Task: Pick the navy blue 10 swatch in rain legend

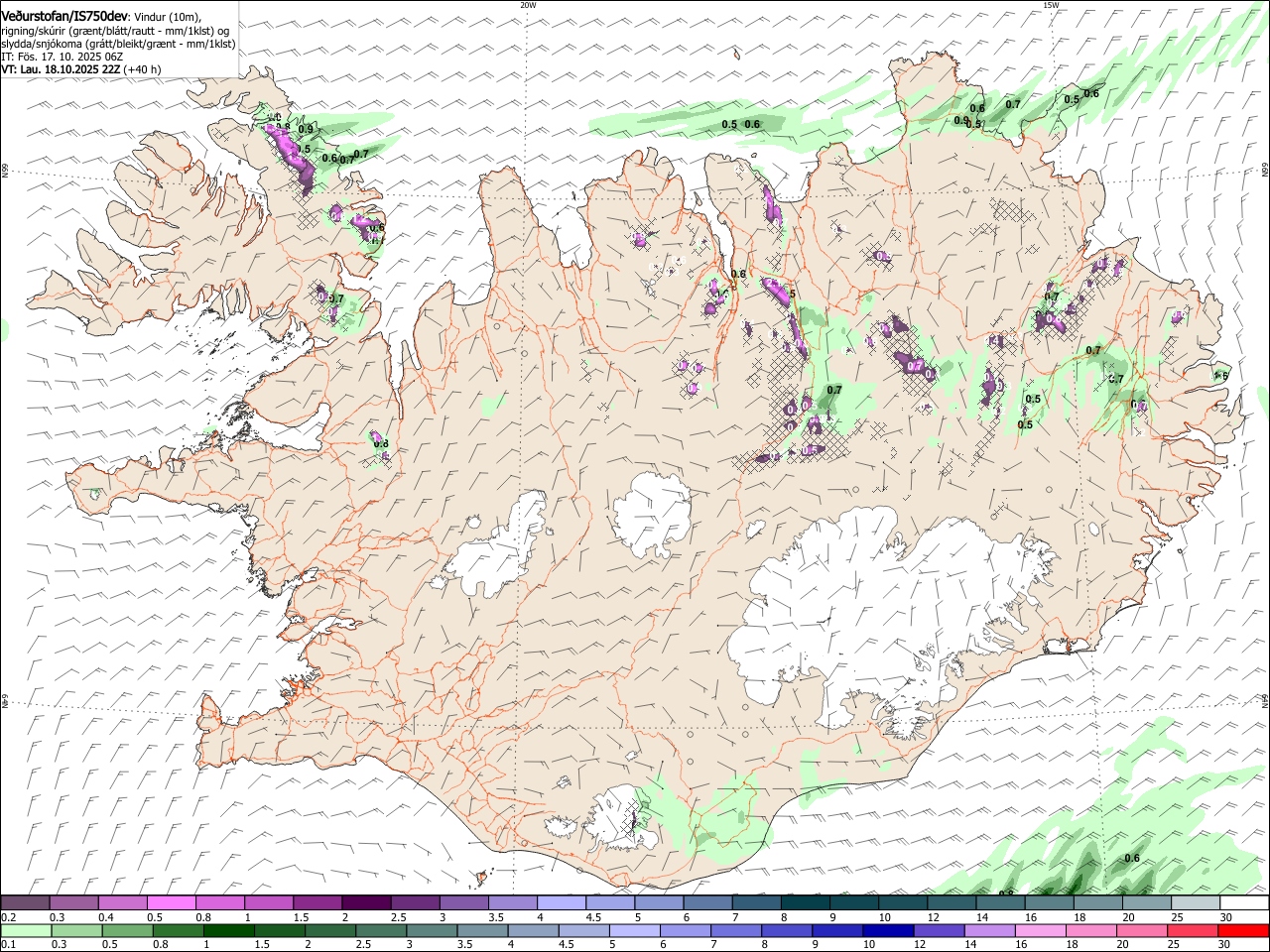Action: (x=887, y=931)
